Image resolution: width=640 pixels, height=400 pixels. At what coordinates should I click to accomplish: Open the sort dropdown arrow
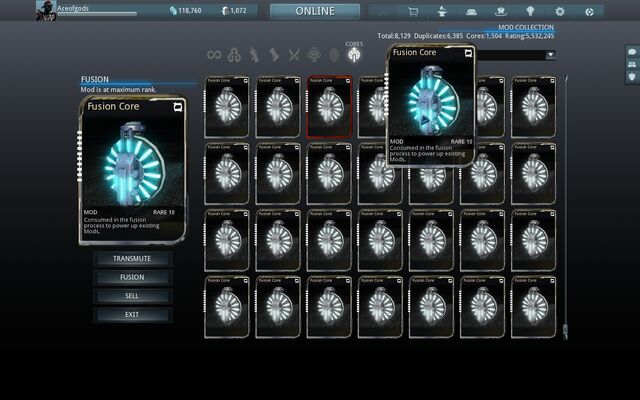point(551,55)
